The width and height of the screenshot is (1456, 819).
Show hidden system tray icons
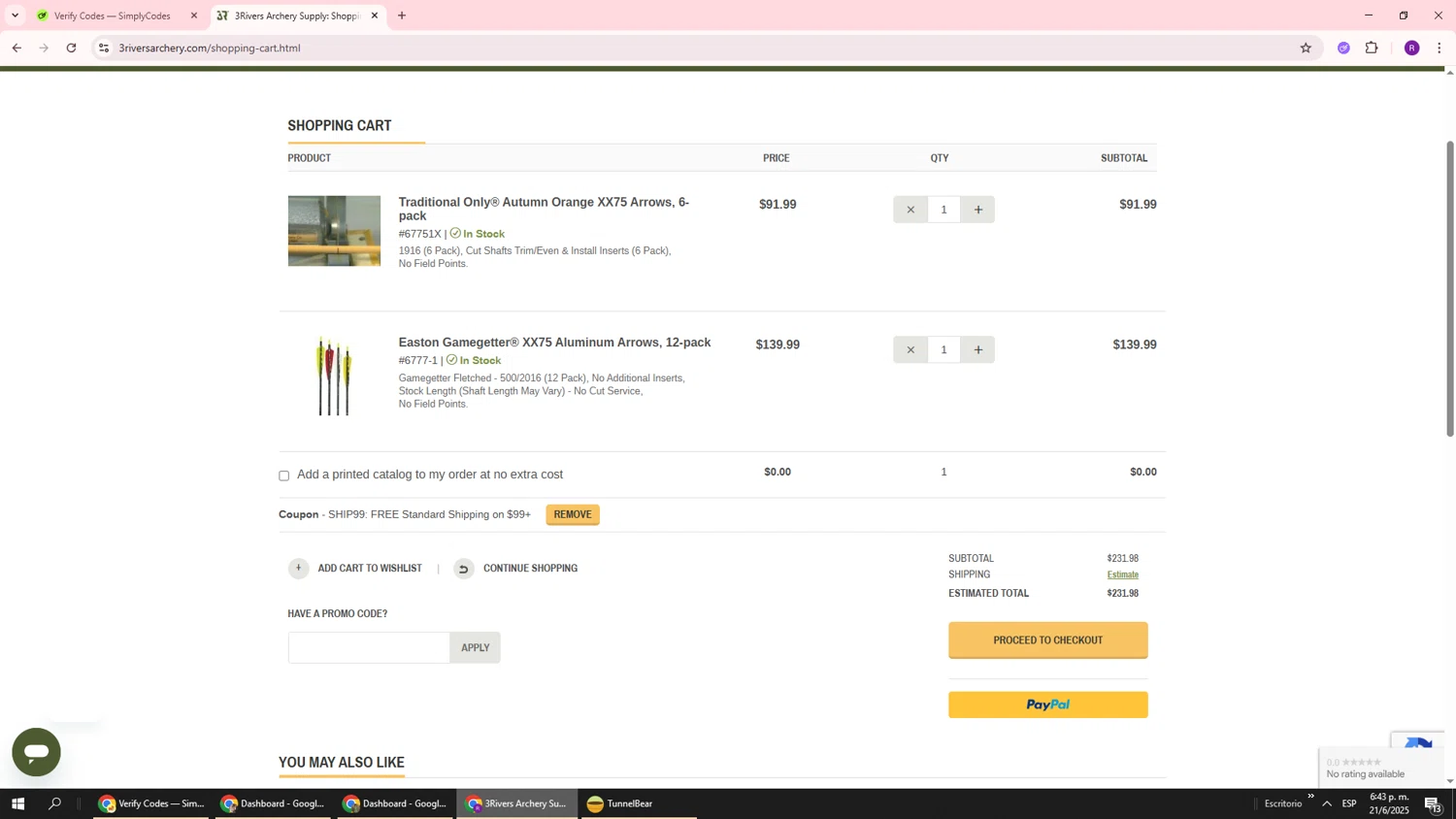tap(1327, 803)
